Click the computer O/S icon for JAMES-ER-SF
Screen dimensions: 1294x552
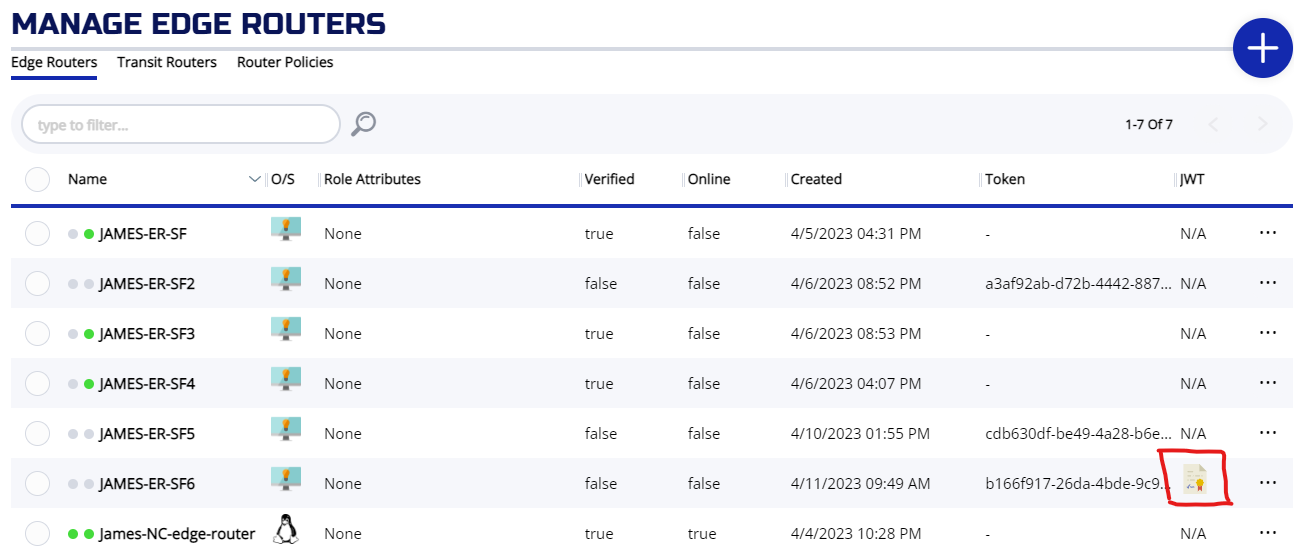(286, 230)
